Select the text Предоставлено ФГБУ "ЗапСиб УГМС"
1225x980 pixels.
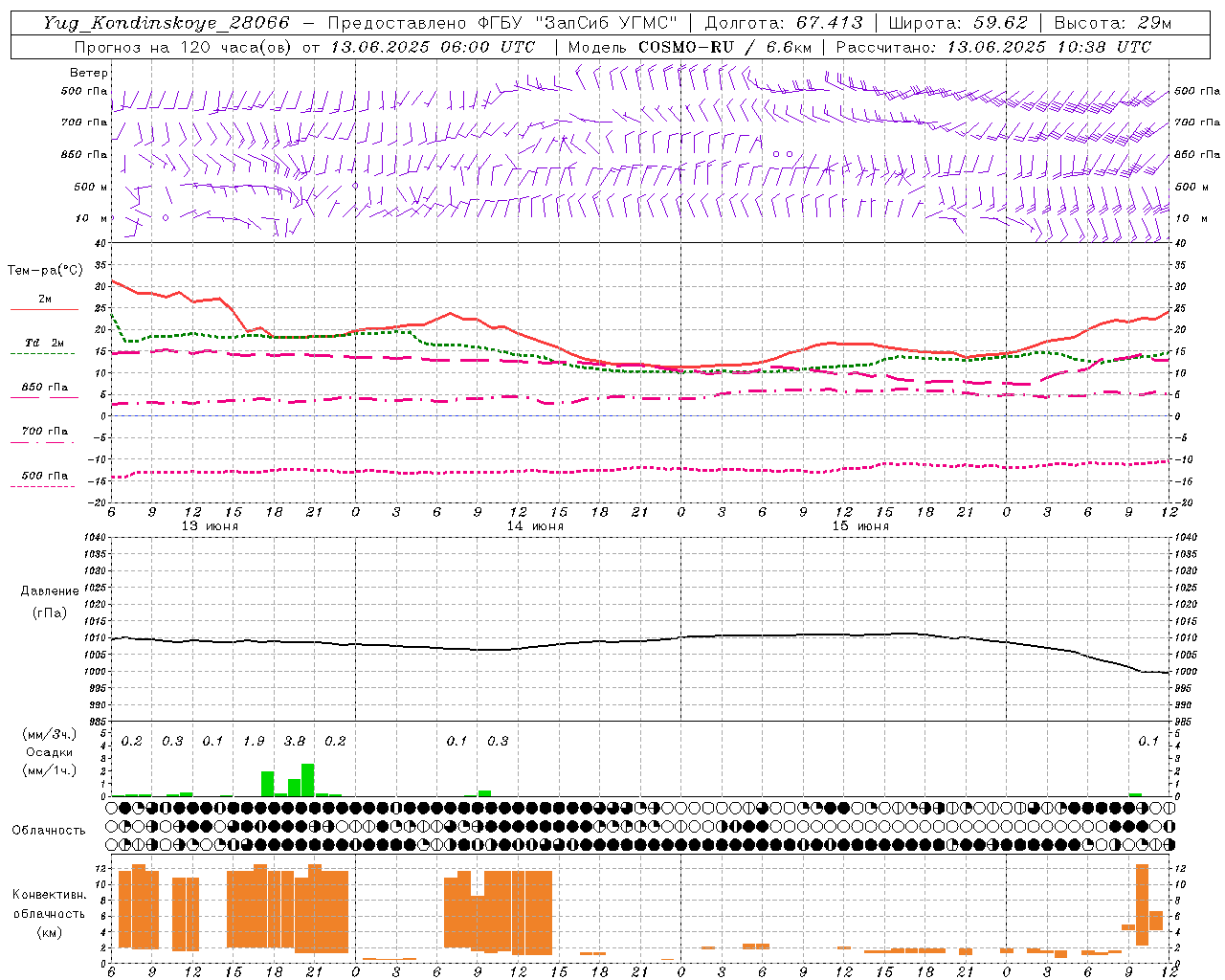point(502,23)
